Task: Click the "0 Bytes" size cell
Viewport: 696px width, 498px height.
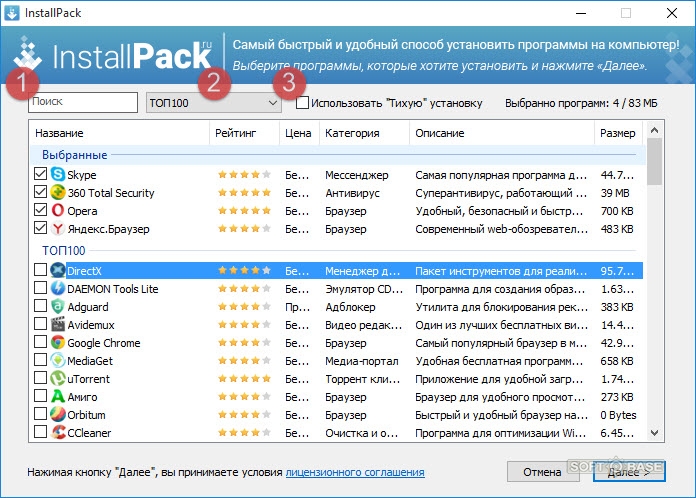Action: (x=618, y=415)
